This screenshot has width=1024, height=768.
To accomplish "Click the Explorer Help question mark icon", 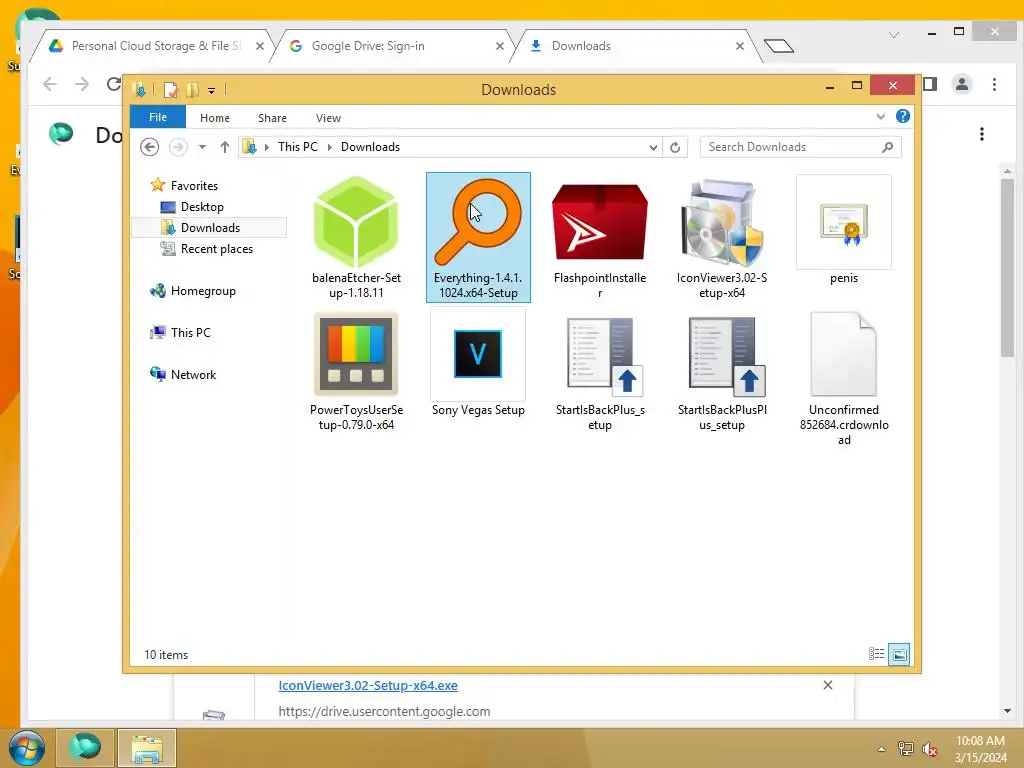I will [x=903, y=116].
